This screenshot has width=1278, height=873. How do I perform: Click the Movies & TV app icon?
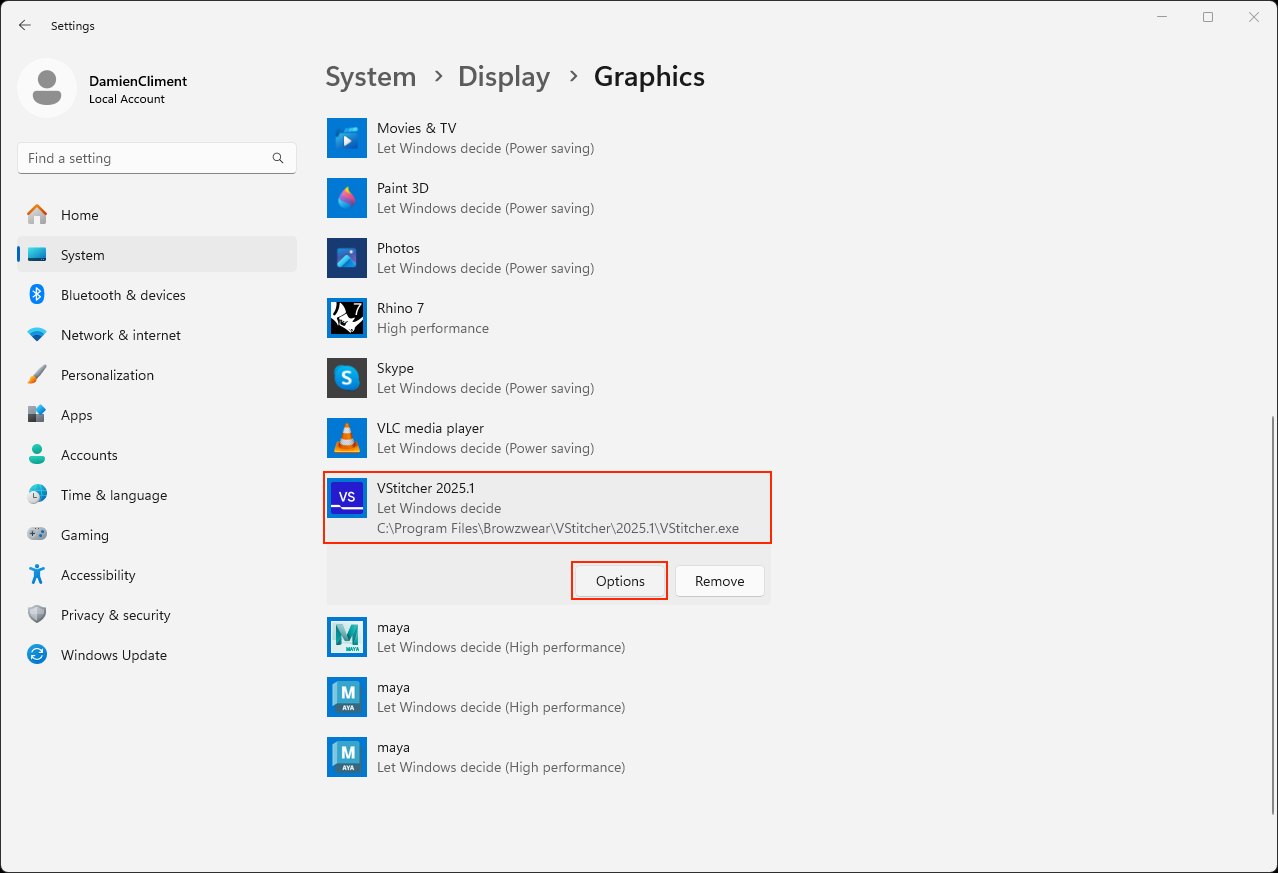[347, 138]
